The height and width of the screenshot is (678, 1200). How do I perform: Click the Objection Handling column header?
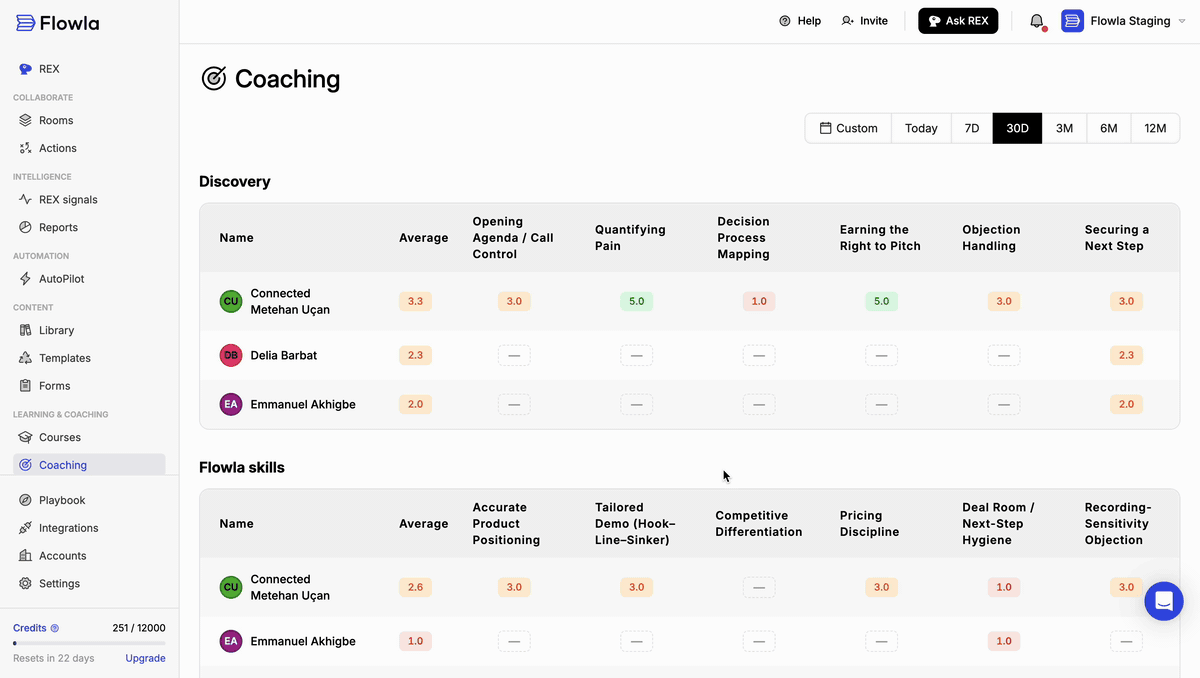pyautogui.click(x=991, y=238)
